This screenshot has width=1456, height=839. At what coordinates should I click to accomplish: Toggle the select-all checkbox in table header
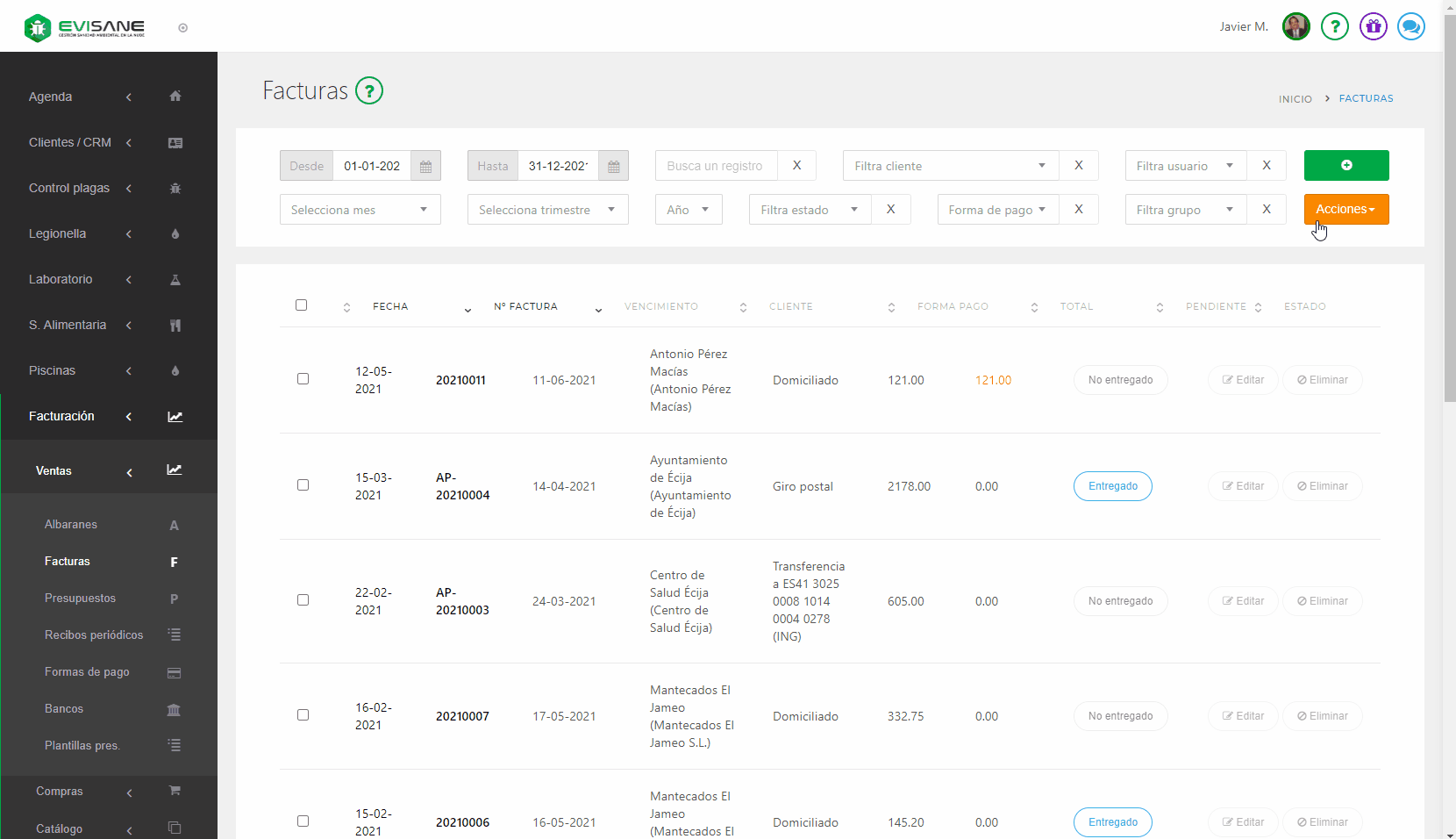point(302,305)
